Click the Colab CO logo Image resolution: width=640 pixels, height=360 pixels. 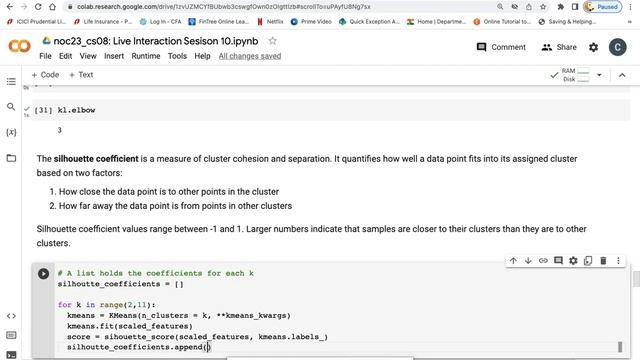click(x=19, y=46)
